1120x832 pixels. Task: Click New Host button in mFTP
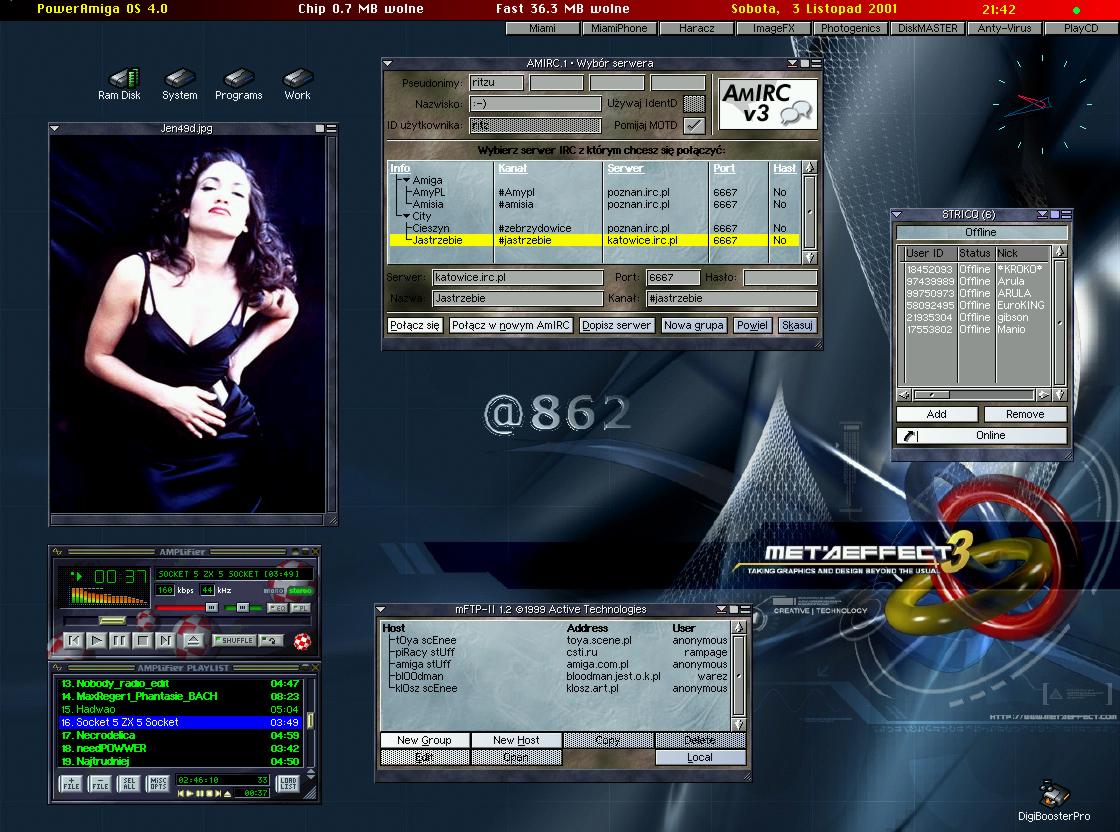[x=516, y=741]
